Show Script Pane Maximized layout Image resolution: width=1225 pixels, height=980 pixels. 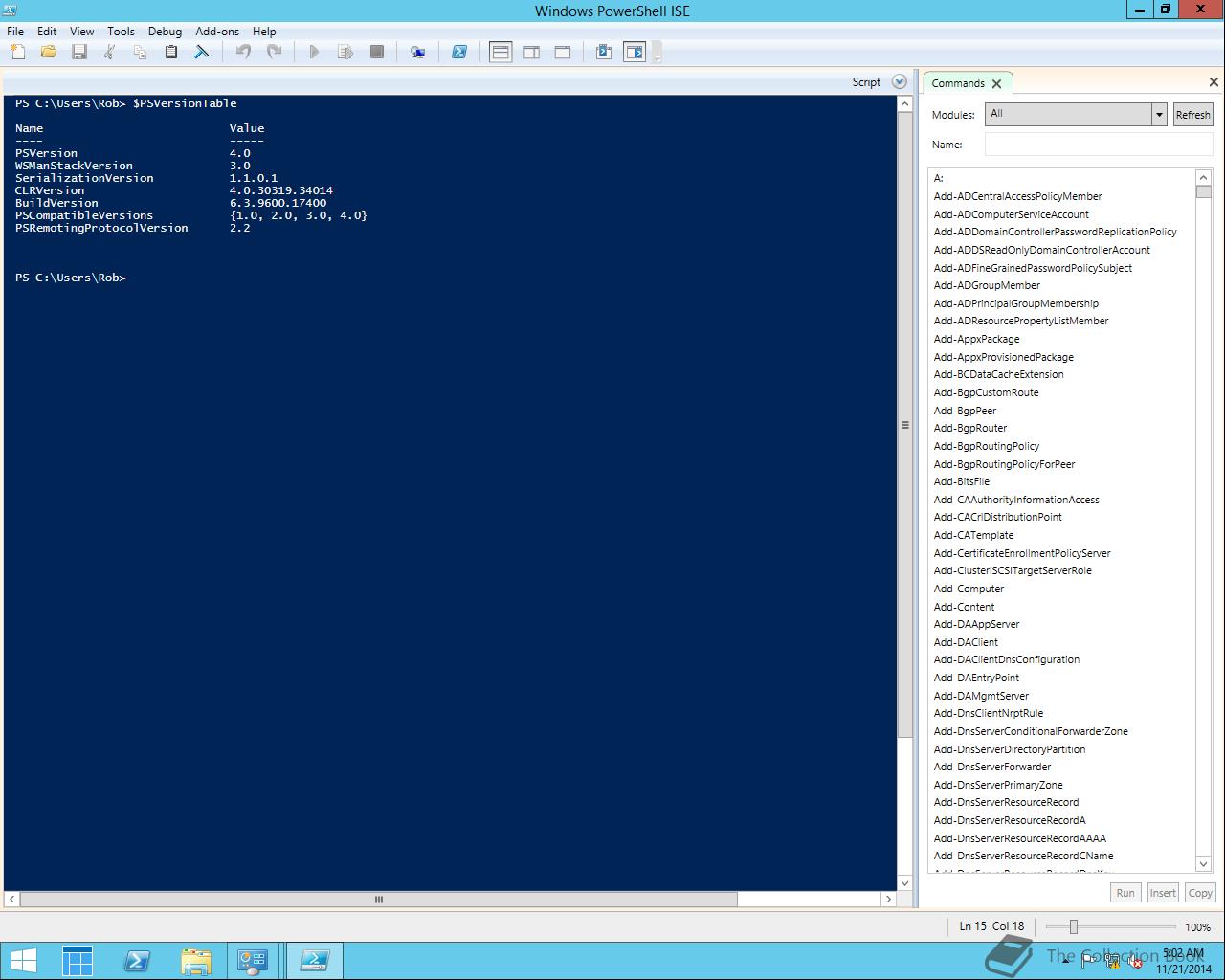563,52
